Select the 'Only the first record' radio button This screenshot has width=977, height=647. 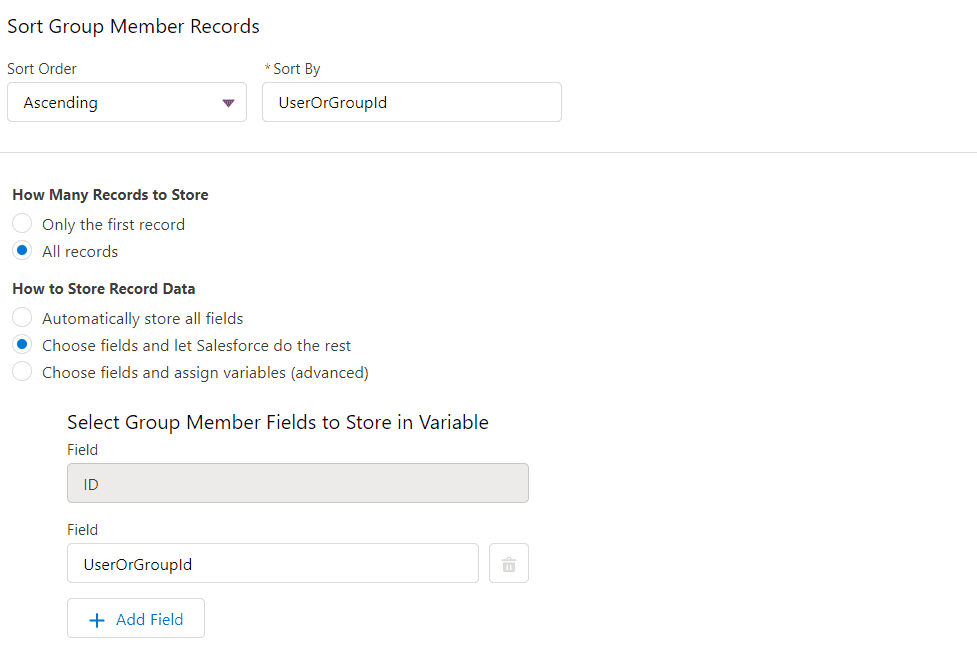[x=22, y=223]
